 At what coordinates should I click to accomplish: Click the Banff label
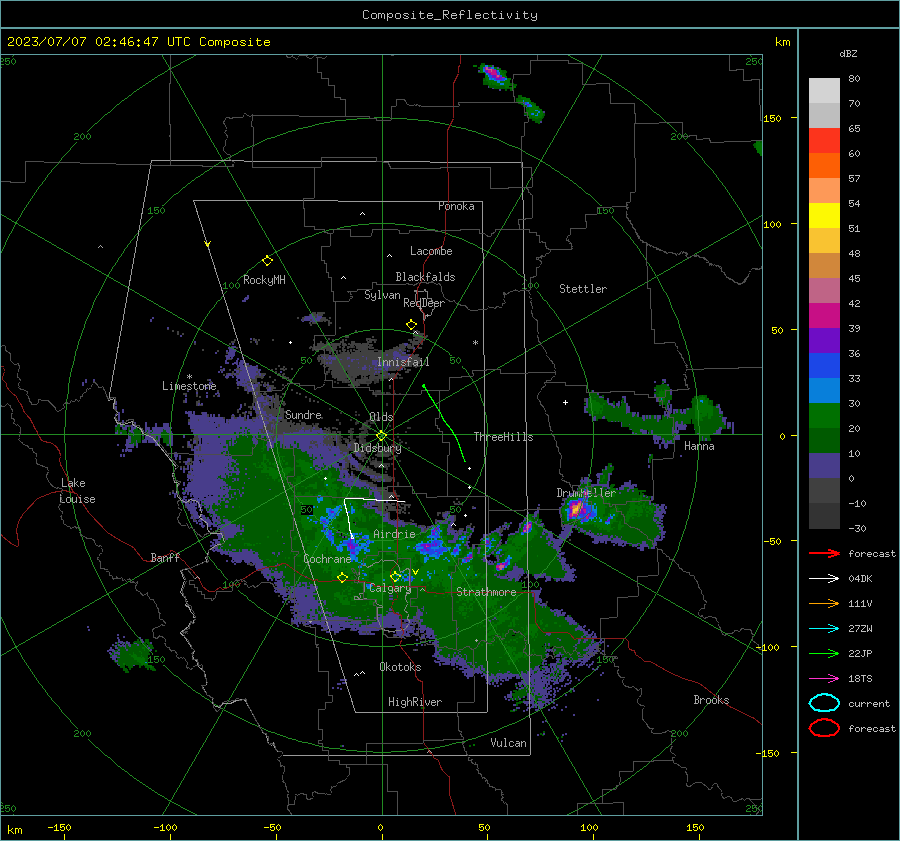point(165,557)
